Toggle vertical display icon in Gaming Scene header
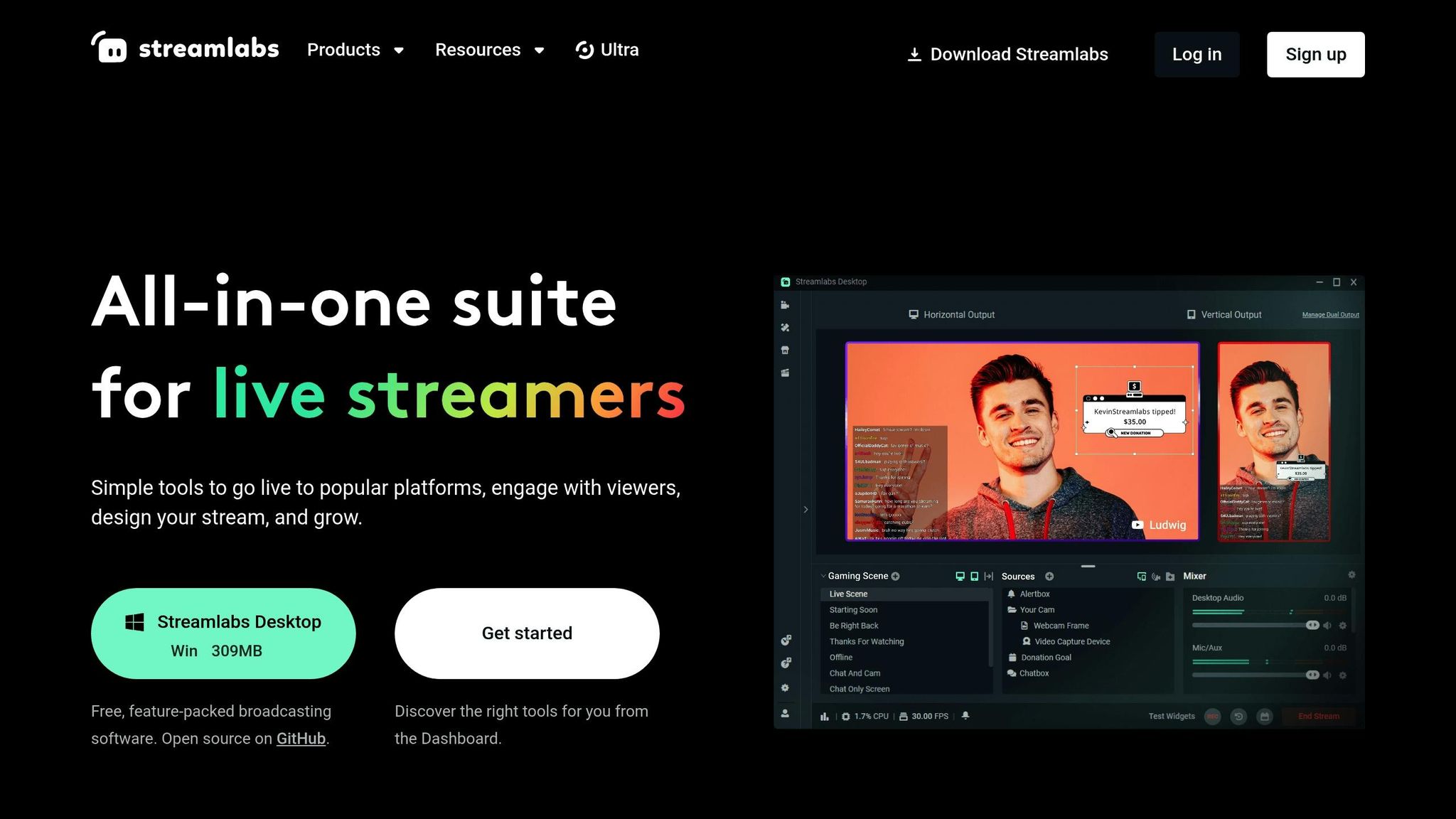Screen dimensions: 1456x819 (974, 577)
